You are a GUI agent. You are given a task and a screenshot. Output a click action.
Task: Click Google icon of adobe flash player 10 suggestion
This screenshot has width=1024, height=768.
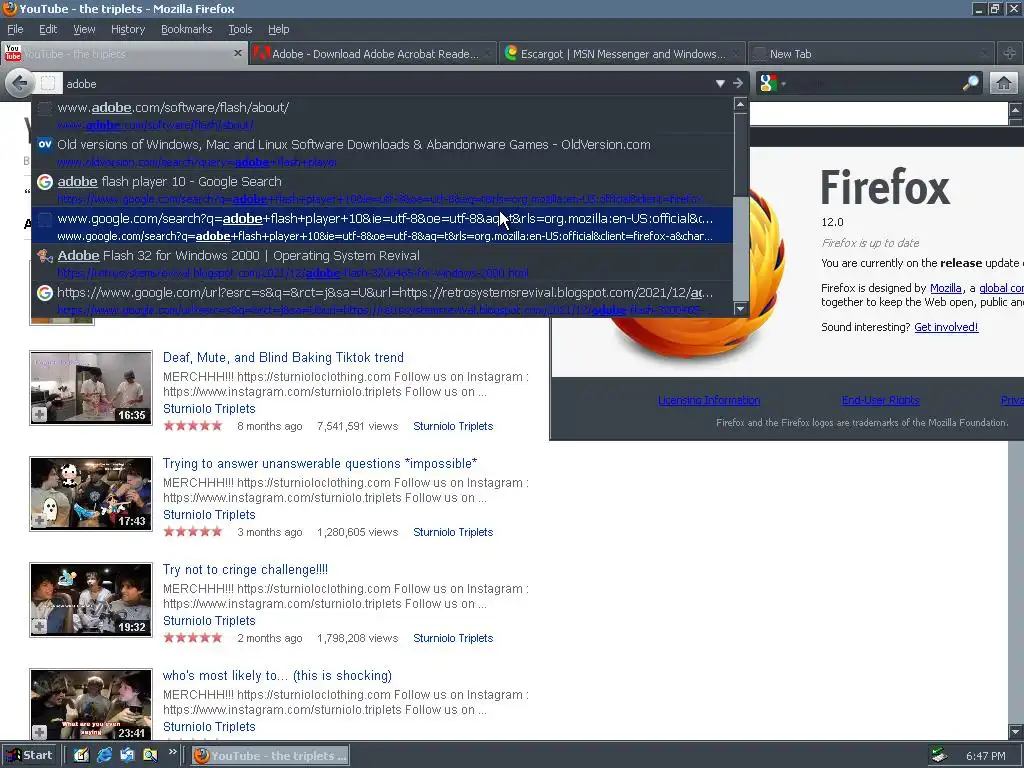click(x=44, y=182)
